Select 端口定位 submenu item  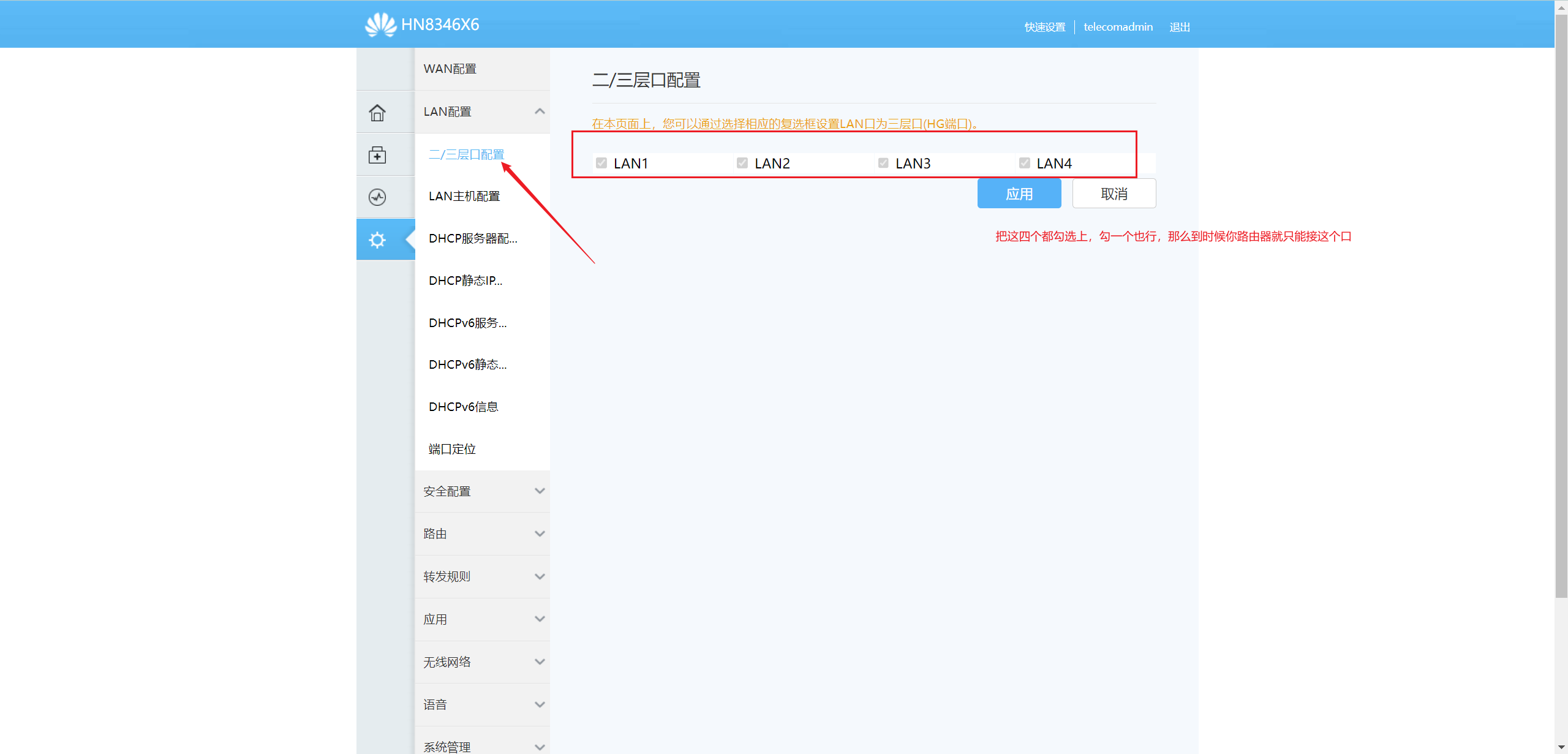tap(452, 449)
